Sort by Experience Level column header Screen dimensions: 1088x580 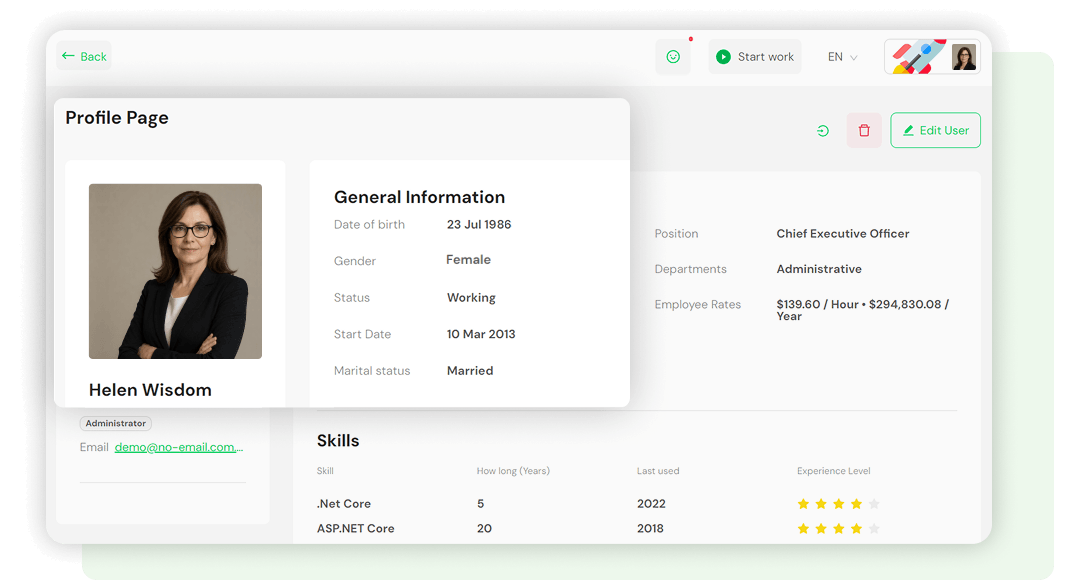coord(833,471)
